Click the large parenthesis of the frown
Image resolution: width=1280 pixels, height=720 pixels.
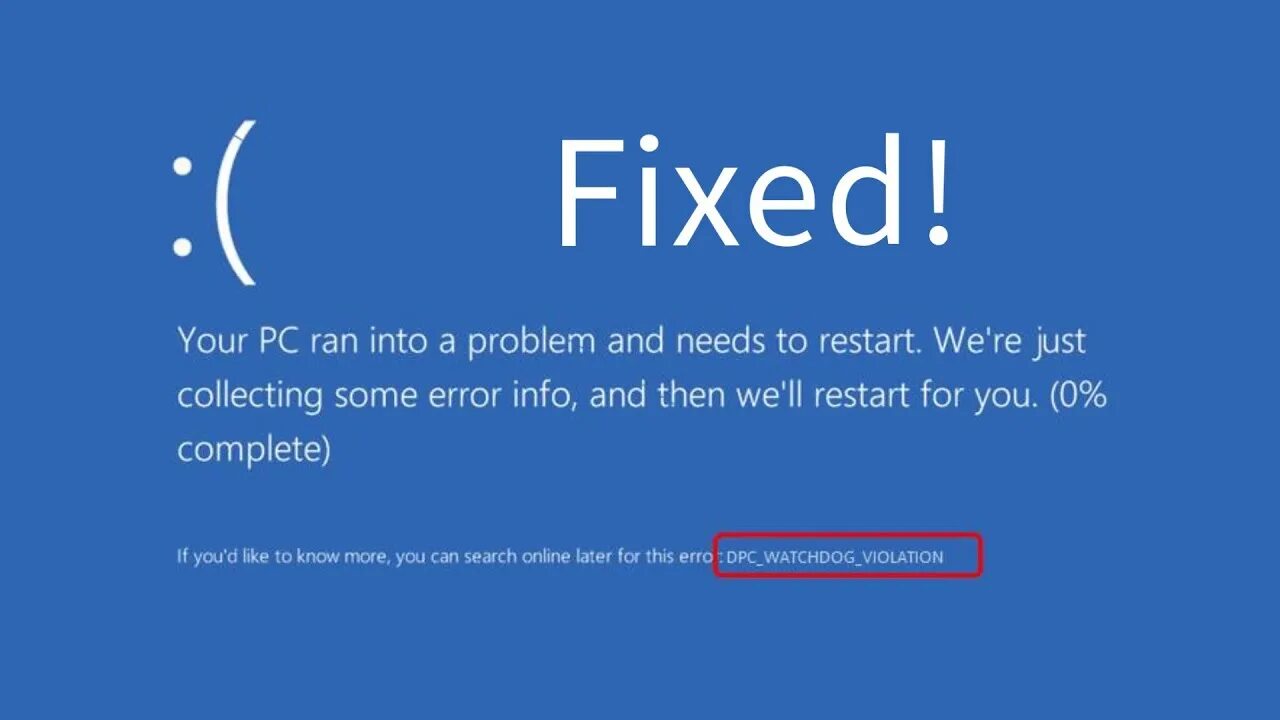236,203
